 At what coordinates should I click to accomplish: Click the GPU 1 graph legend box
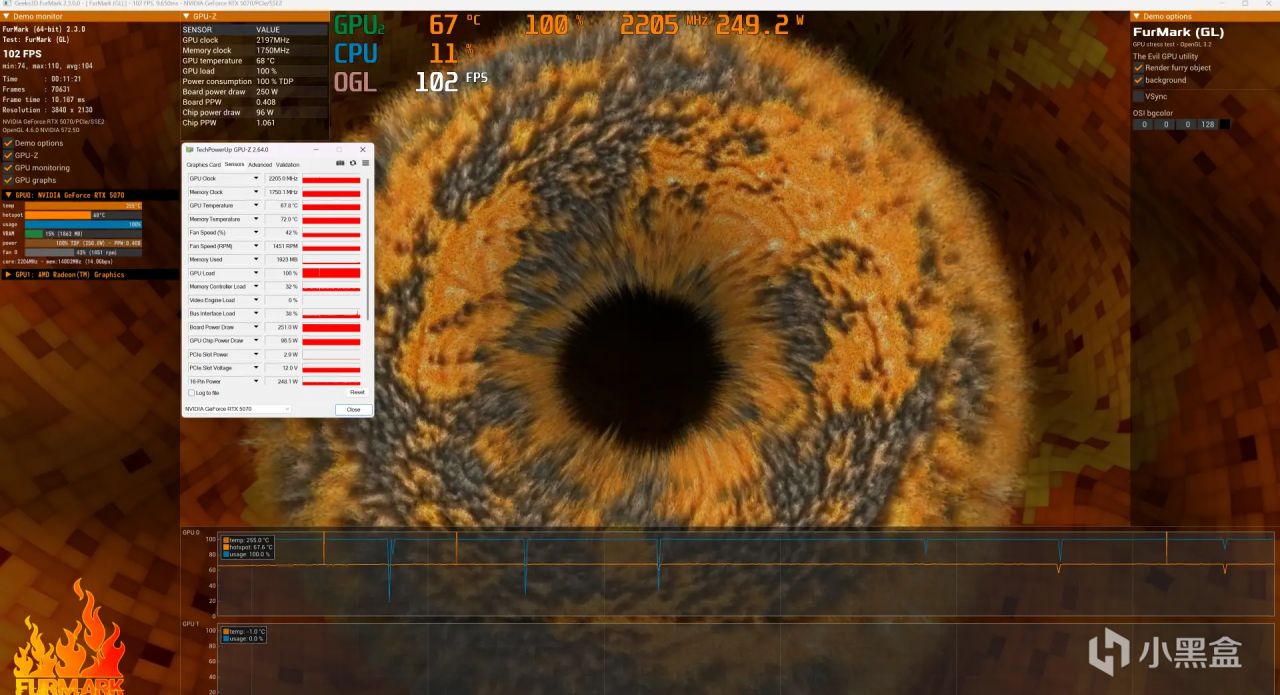(x=246, y=634)
